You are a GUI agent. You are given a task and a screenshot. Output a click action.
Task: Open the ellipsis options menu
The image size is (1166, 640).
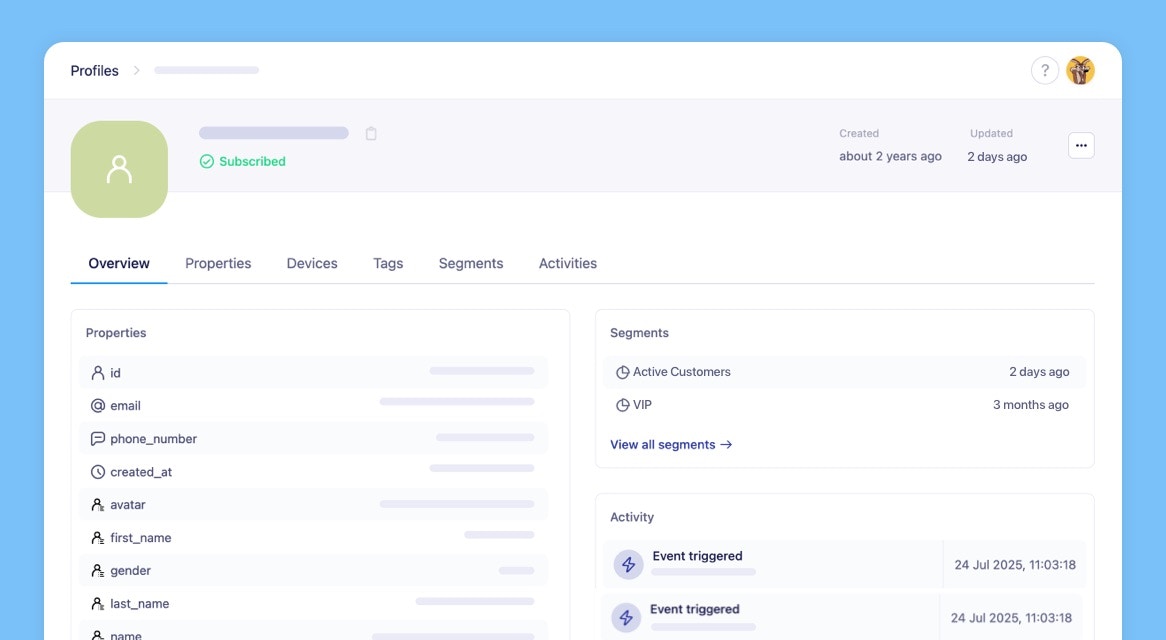(1081, 145)
